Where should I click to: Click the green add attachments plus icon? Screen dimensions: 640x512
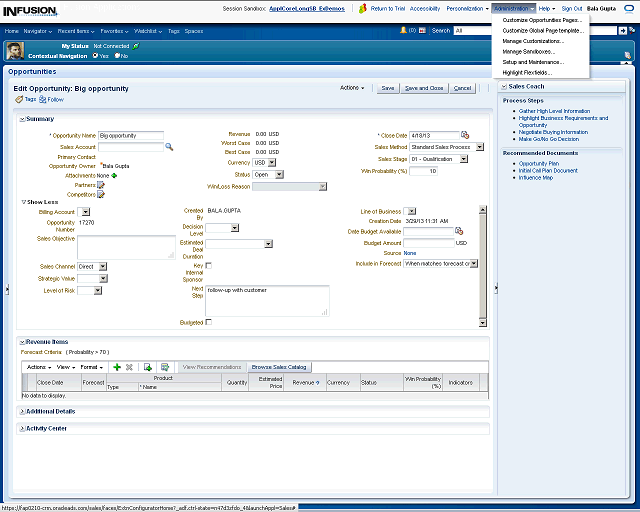point(114,175)
